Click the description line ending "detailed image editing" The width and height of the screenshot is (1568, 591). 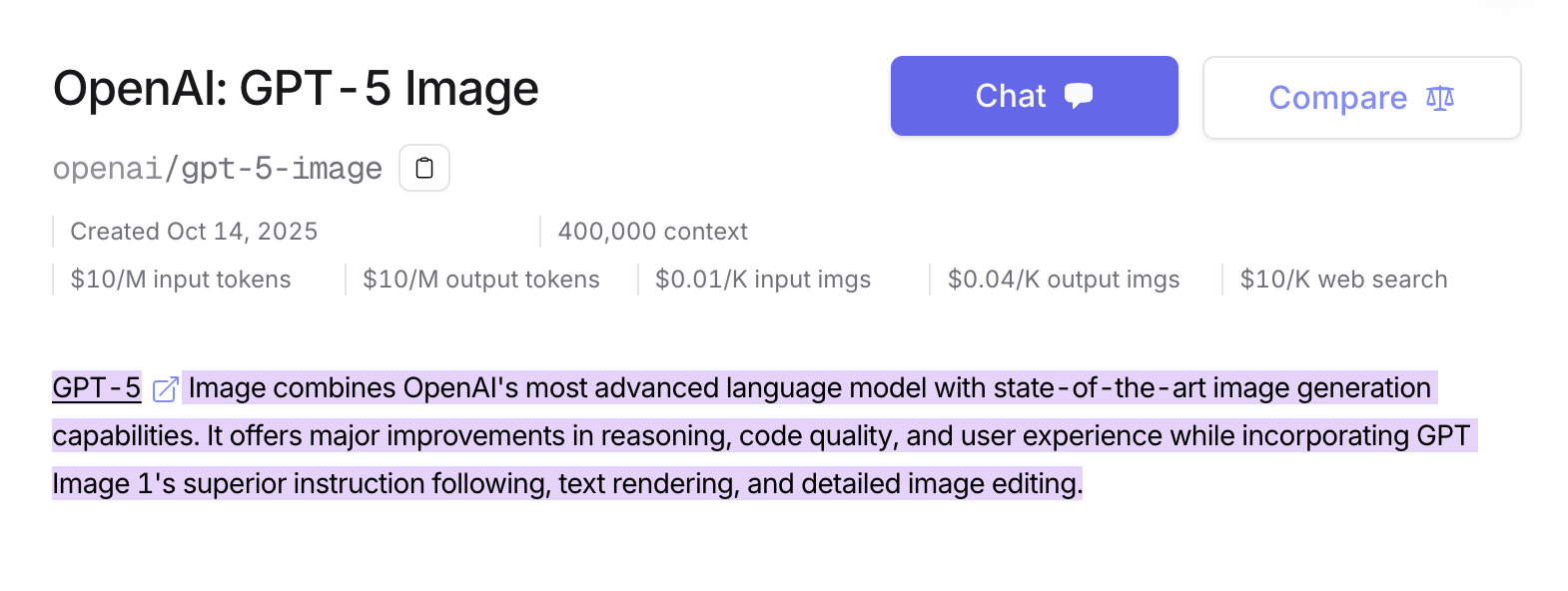click(567, 483)
